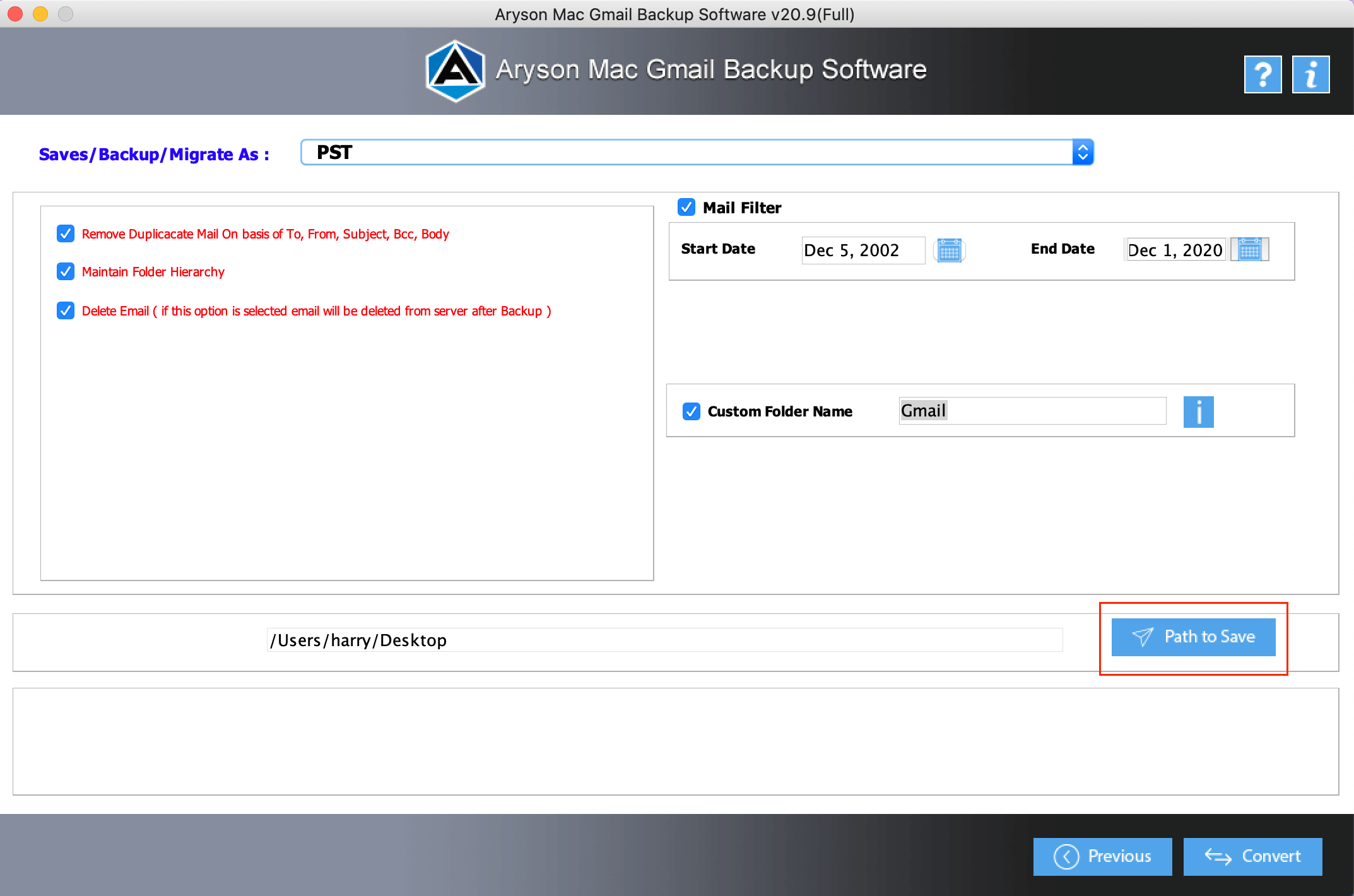Start backup with the Convert button

[x=1252, y=856]
